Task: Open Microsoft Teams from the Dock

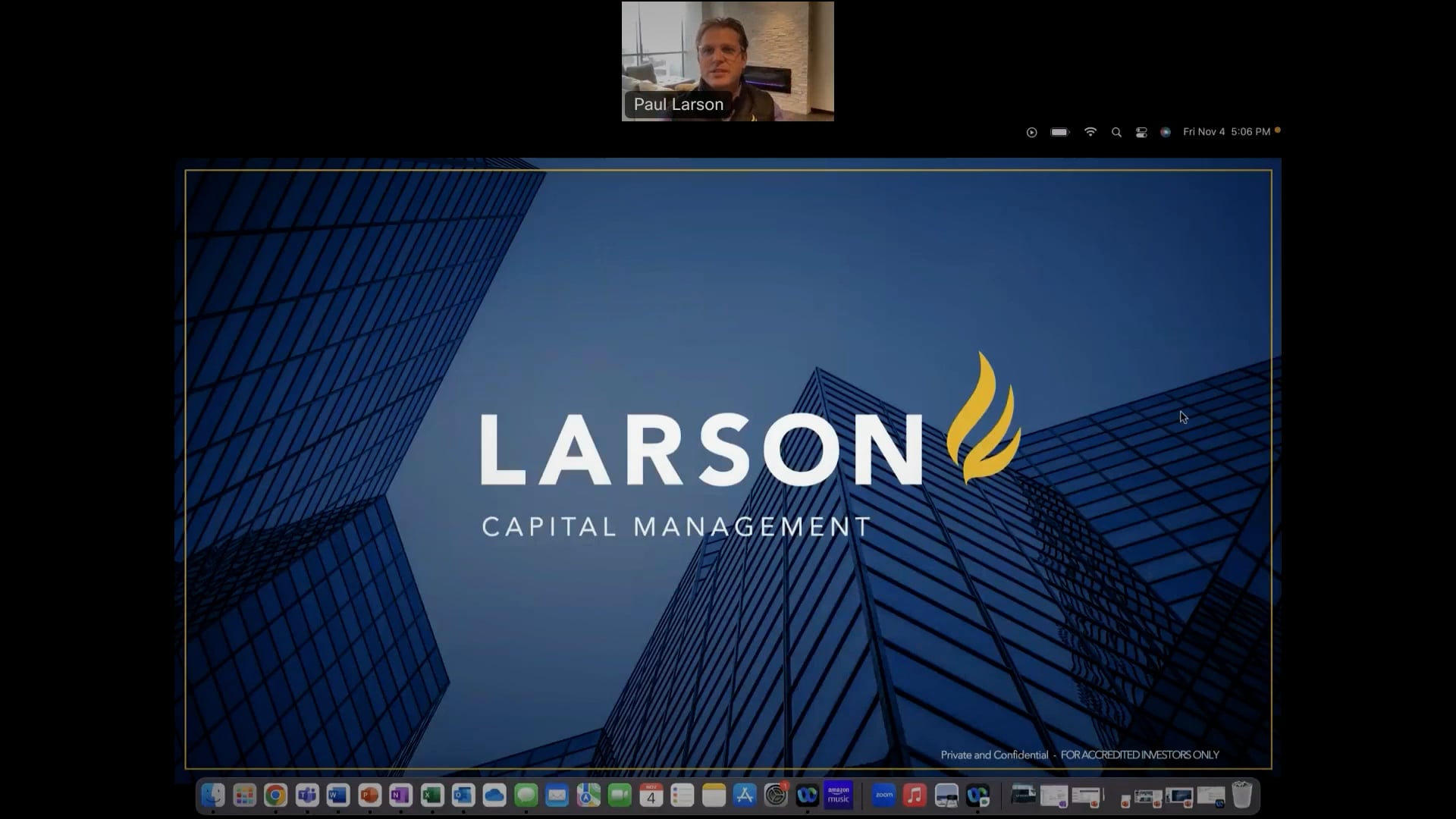Action: (307, 795)
